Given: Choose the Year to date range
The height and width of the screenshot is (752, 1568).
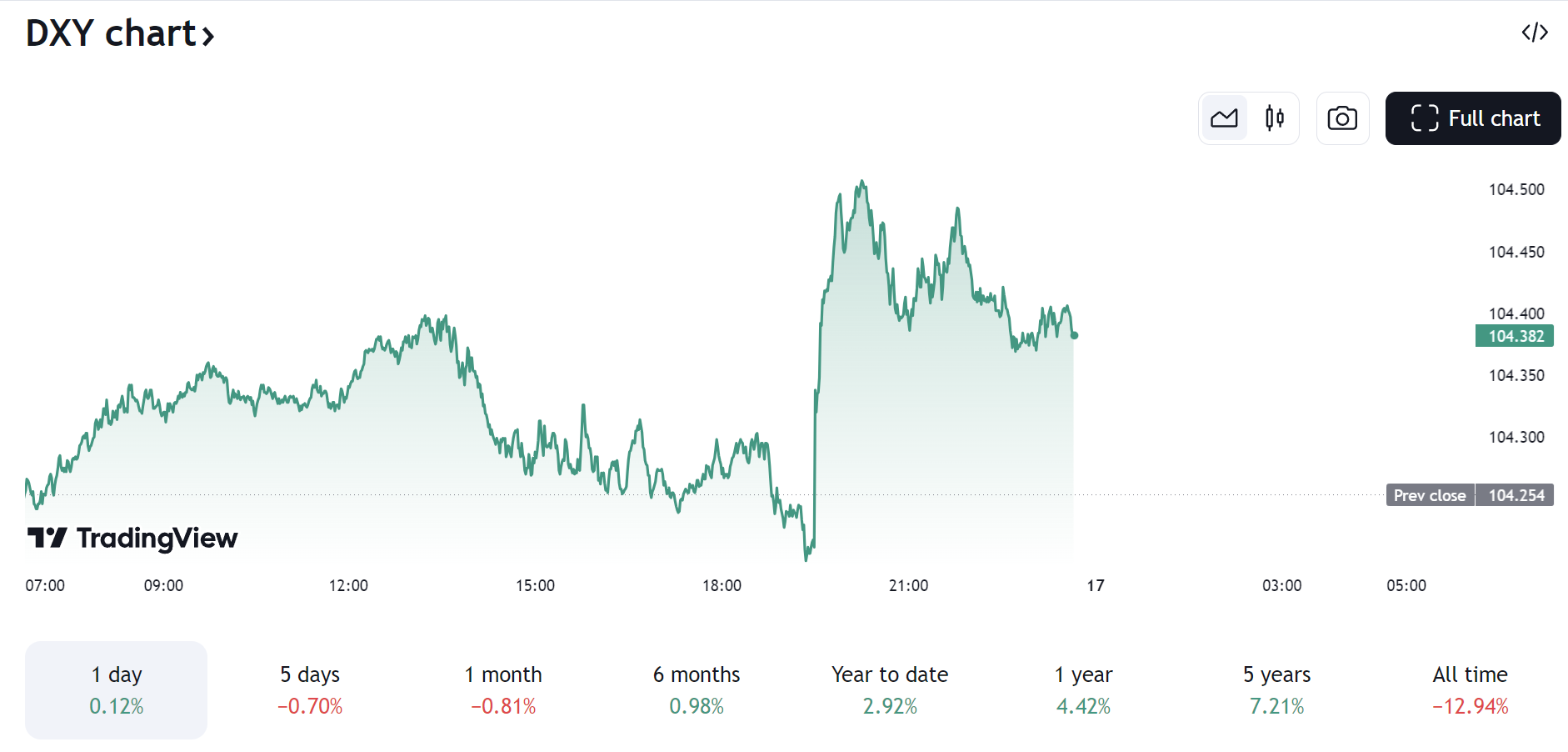Looking at the screenshot, I should point(890,689).
